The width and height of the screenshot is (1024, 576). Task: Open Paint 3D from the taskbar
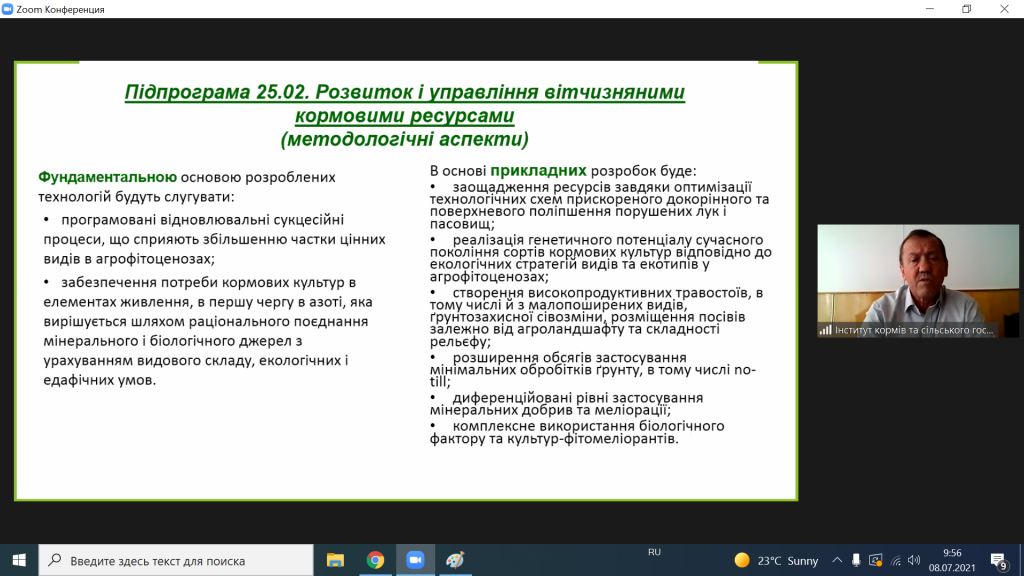point(455,560)
